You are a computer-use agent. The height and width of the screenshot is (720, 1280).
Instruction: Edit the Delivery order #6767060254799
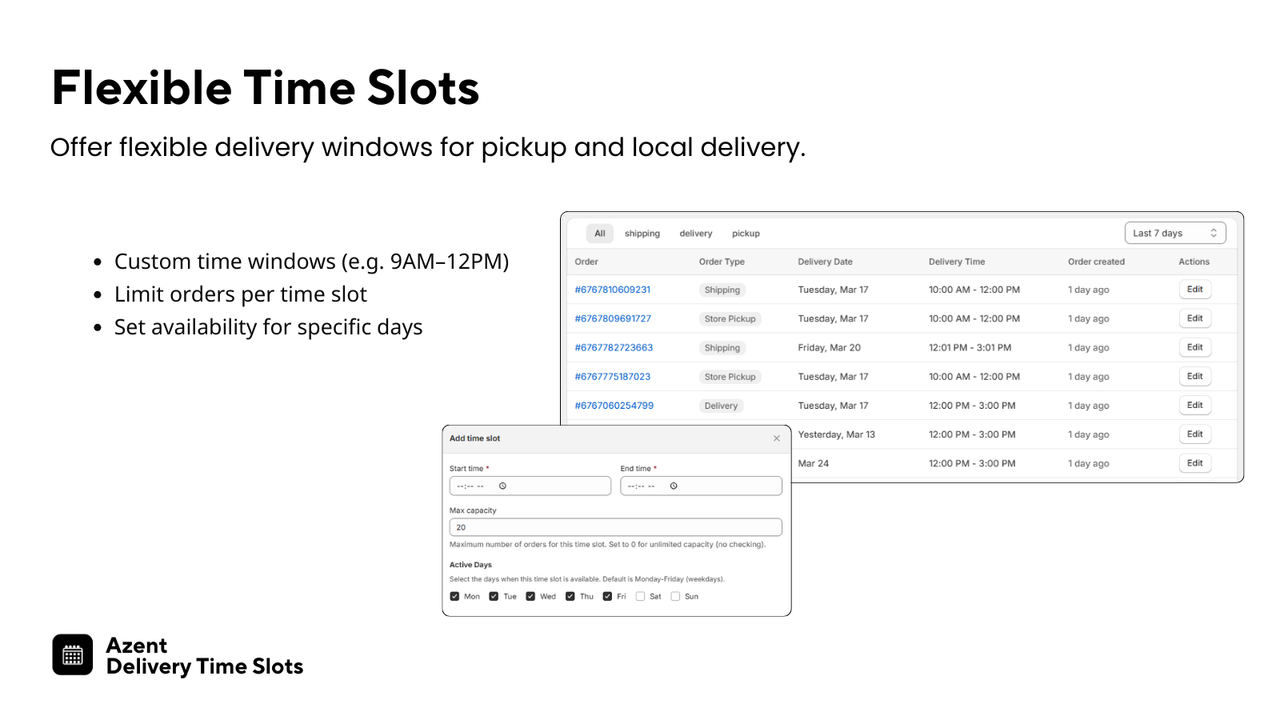click(x=1195, y=405)
